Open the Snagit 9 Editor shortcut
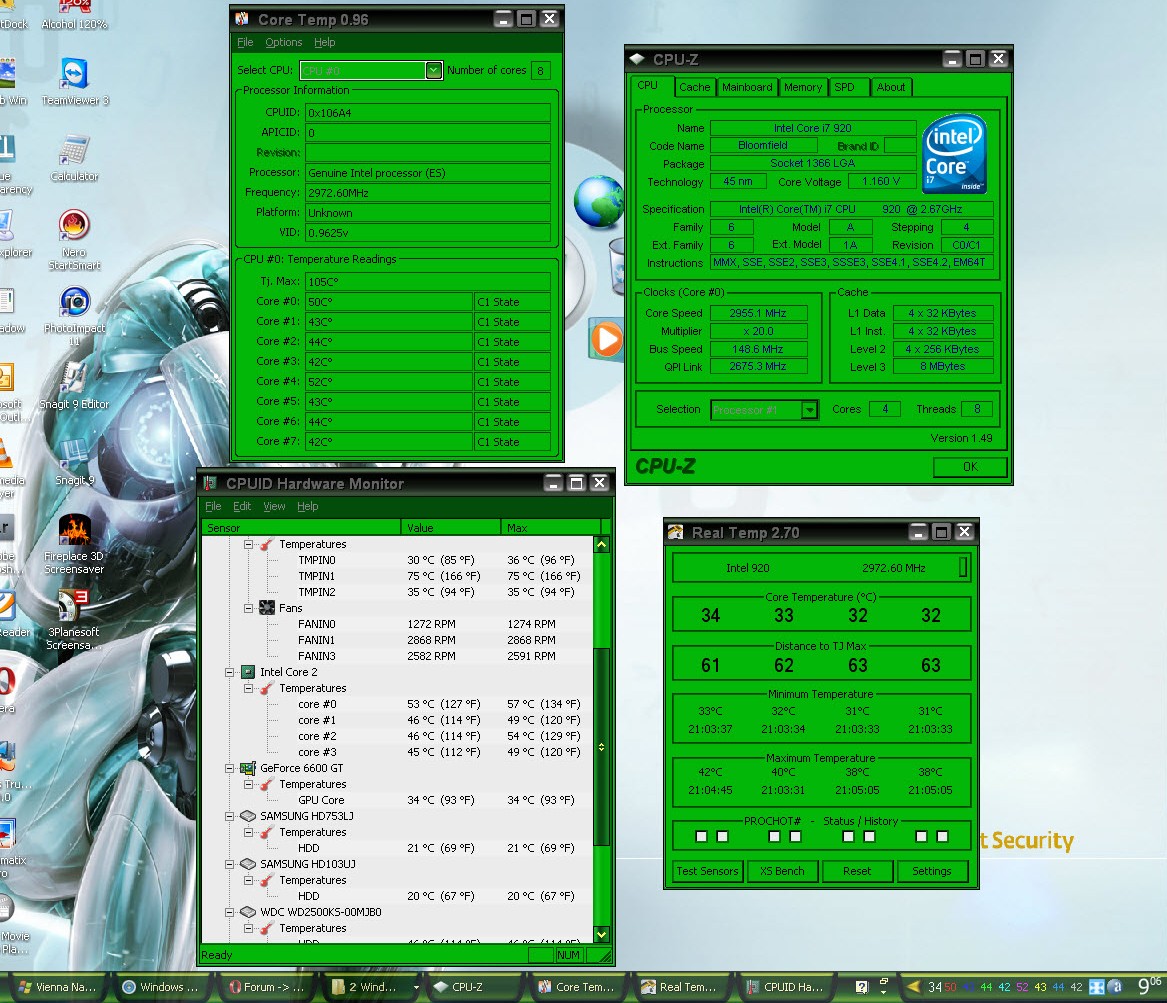Screen dimensions: 1167x1003 point(74,385)
